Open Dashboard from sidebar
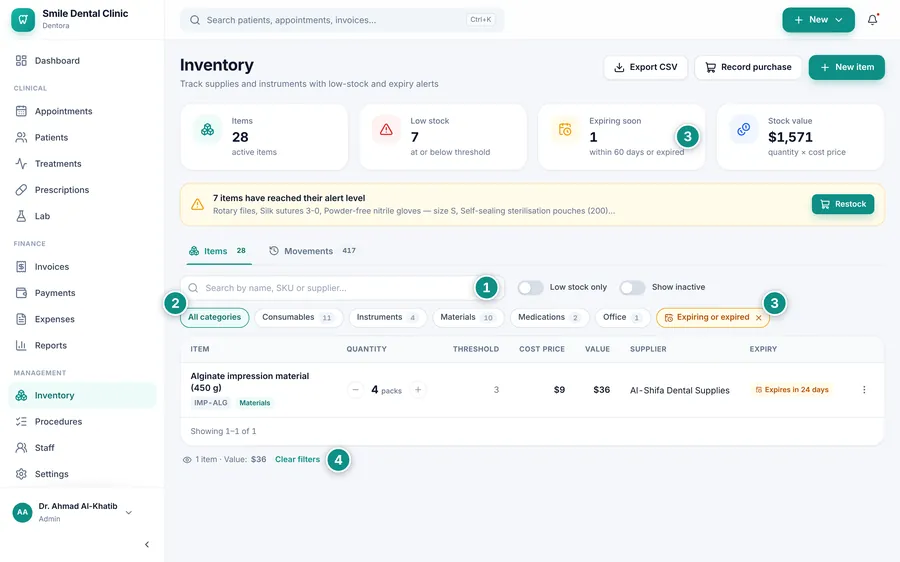 [x=82, y=61]
